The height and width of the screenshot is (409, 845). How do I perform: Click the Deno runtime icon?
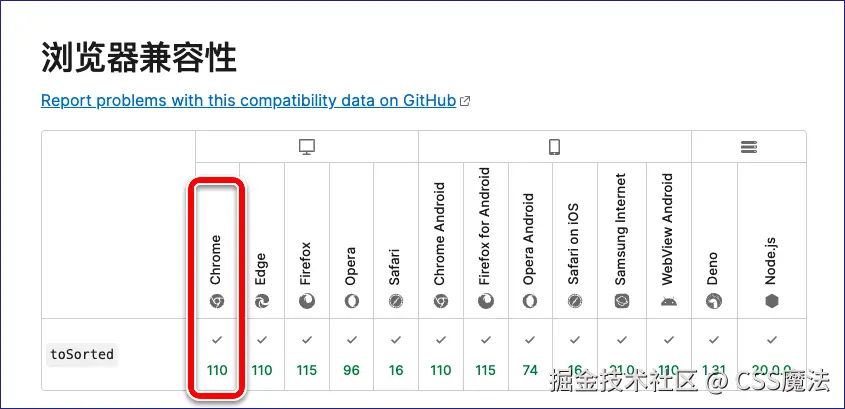tap(713, 301)
